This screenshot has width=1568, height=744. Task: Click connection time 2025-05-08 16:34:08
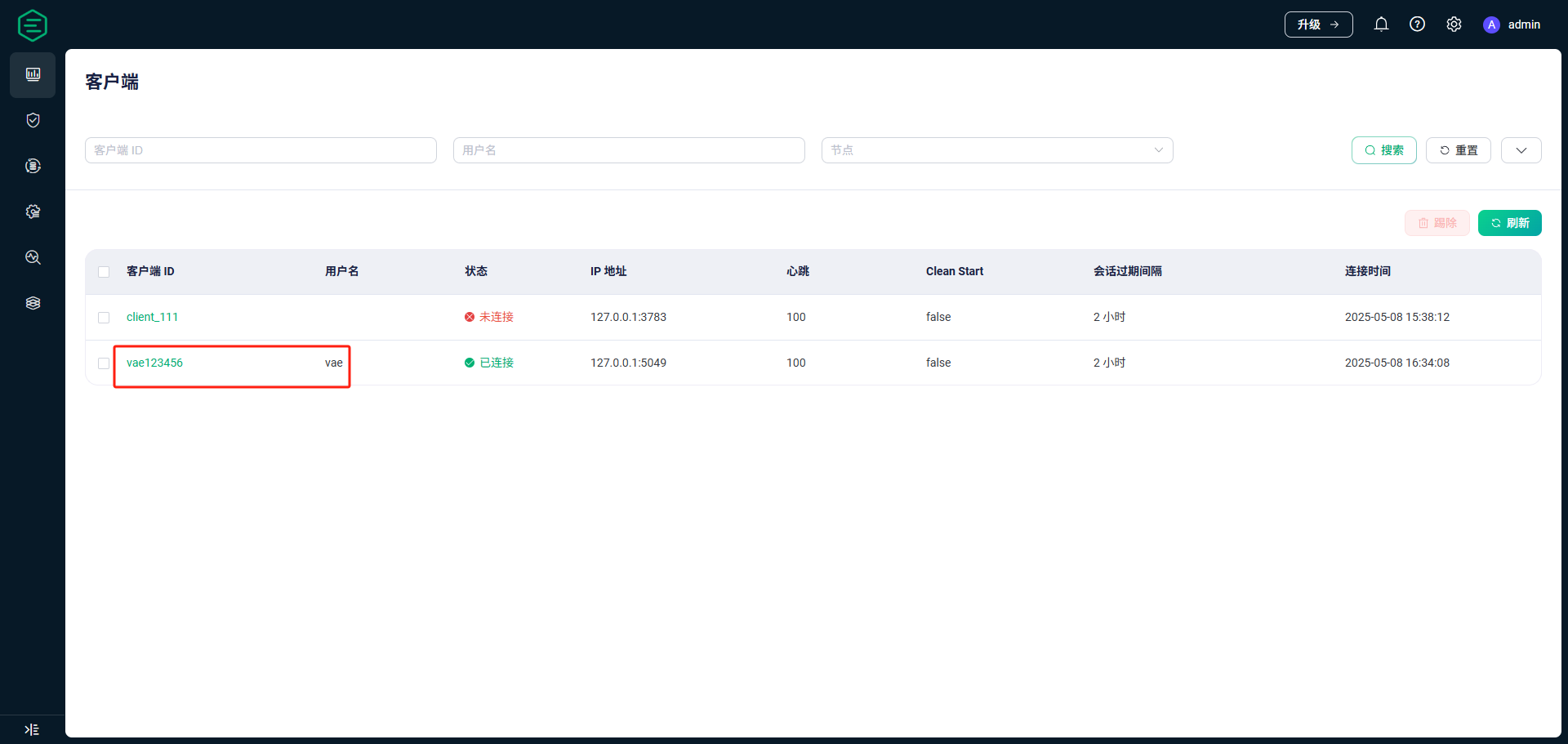click(x=1396, y=363)
